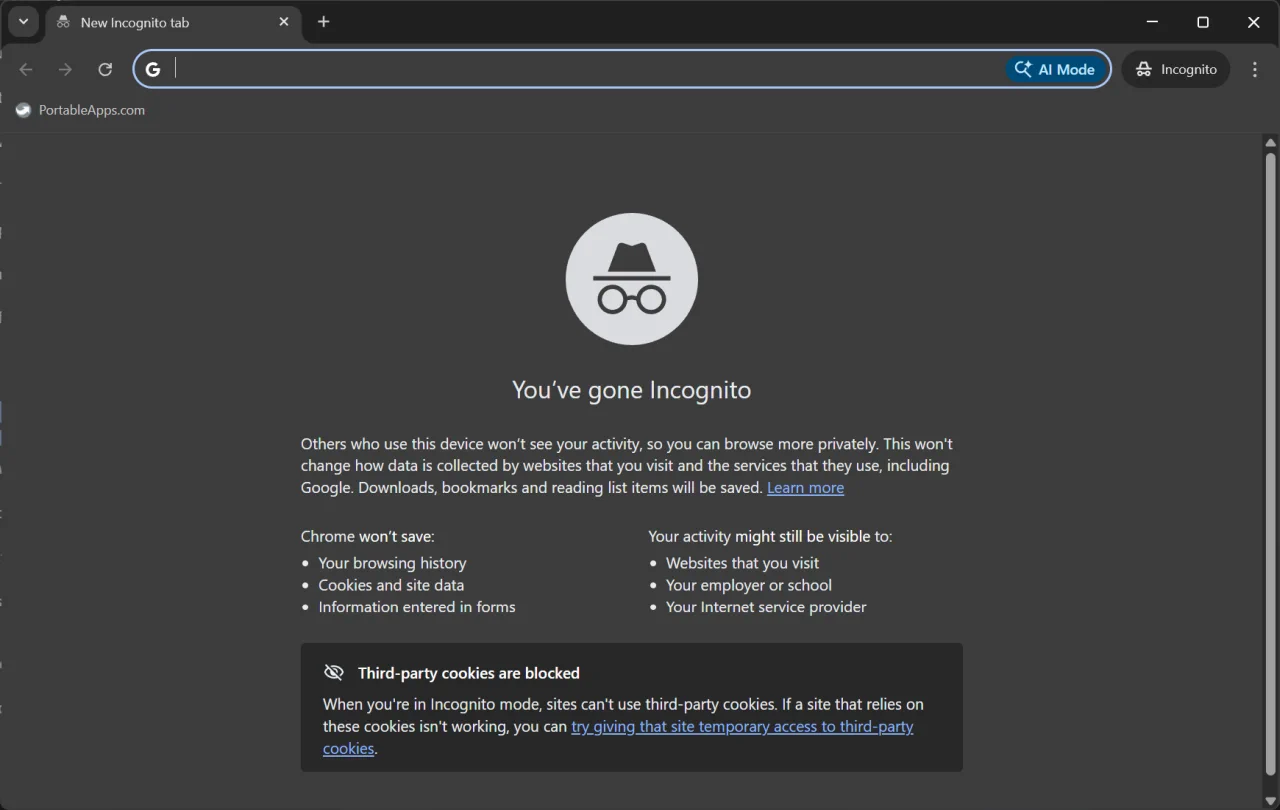Activate the AI Mode button
Image resolution: width=1280 pixels, height=810 pixels.
pyautogui.click(x=1055, y=69)
